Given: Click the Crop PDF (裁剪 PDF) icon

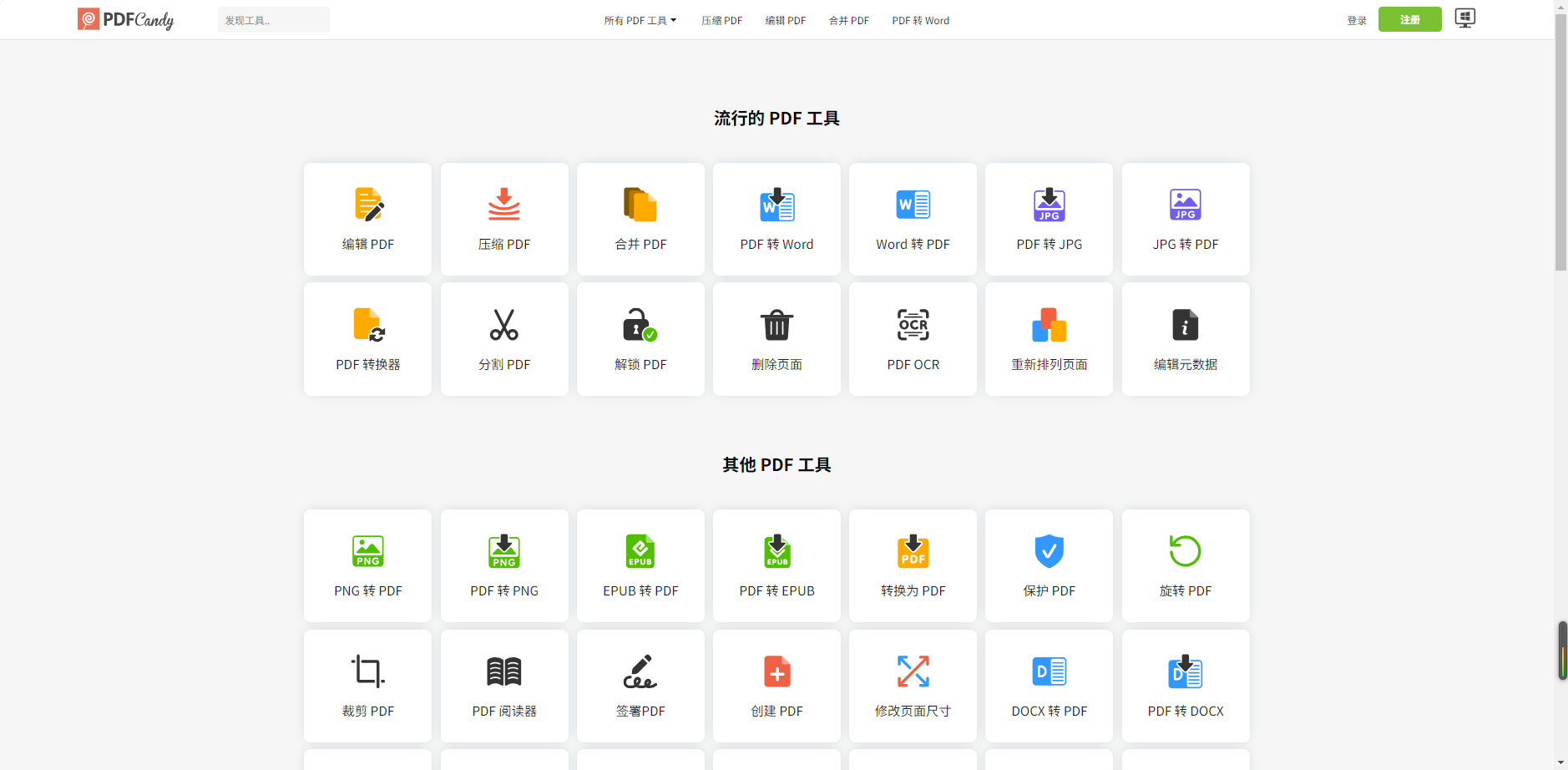Looking at the screenshot, I should point(368,671).
